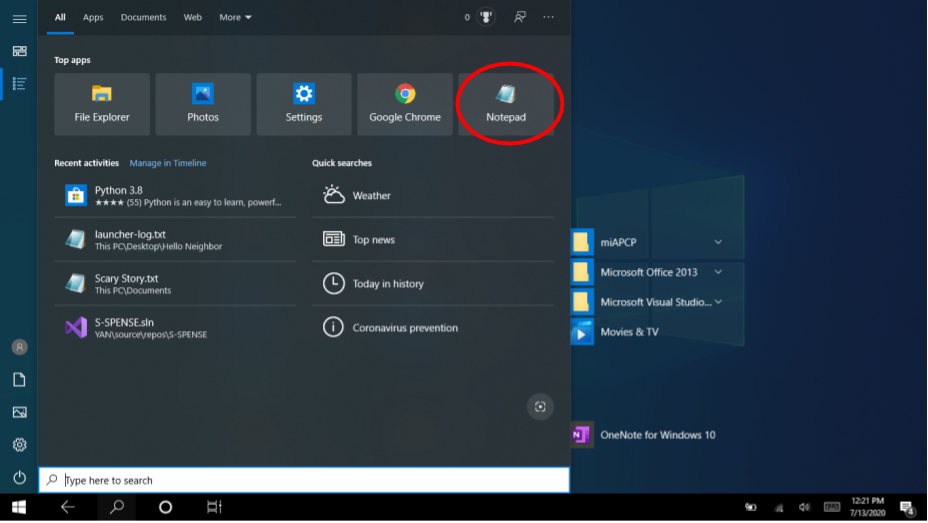Click the Power icon in the Start sidebar
This screenshot has width=928, height=523.
pyautogui.click(x=20, y=477)
